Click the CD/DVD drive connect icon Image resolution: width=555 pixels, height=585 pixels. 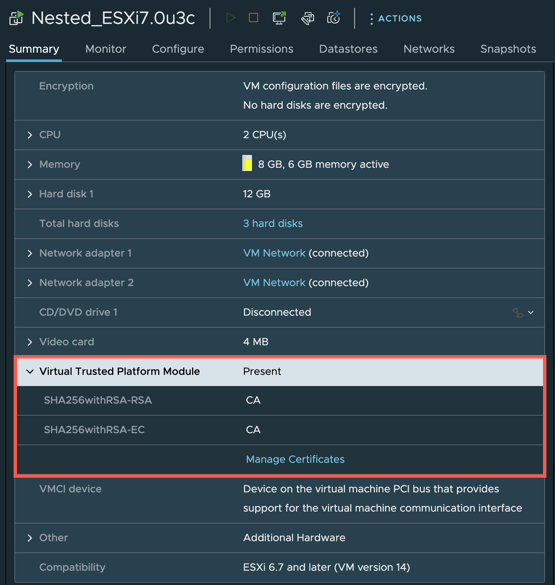[x=518, y=313]
